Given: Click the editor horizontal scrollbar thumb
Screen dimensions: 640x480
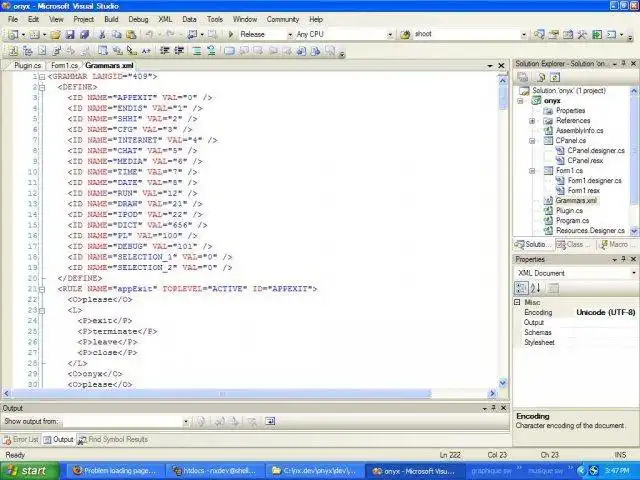Looking at the screenshot, I should click(221, 394).
